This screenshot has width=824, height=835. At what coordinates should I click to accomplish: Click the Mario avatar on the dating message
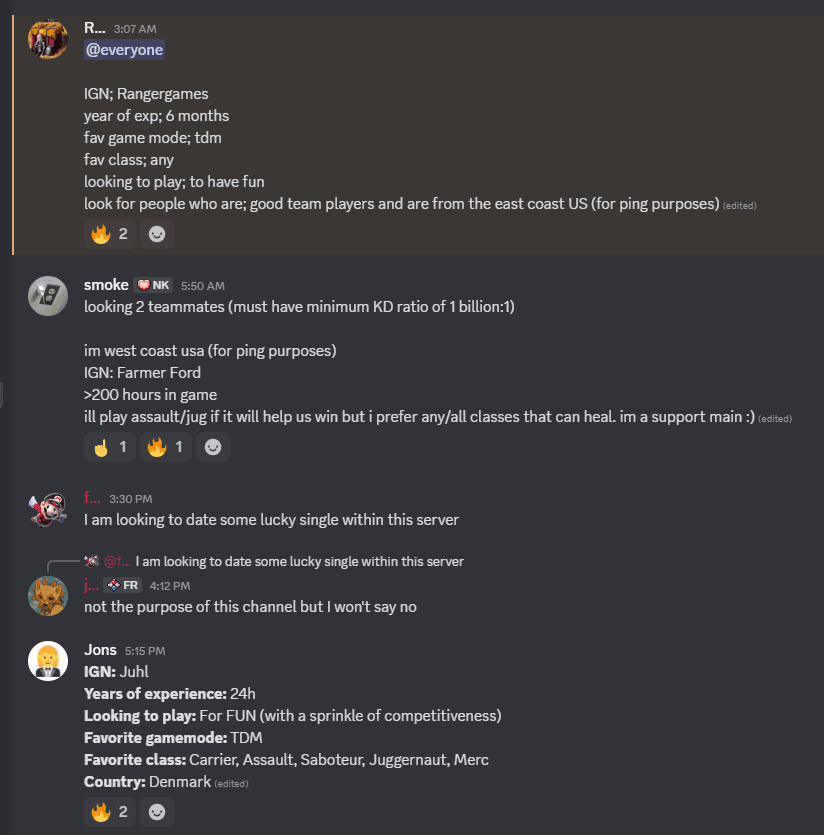coord(47,508)
